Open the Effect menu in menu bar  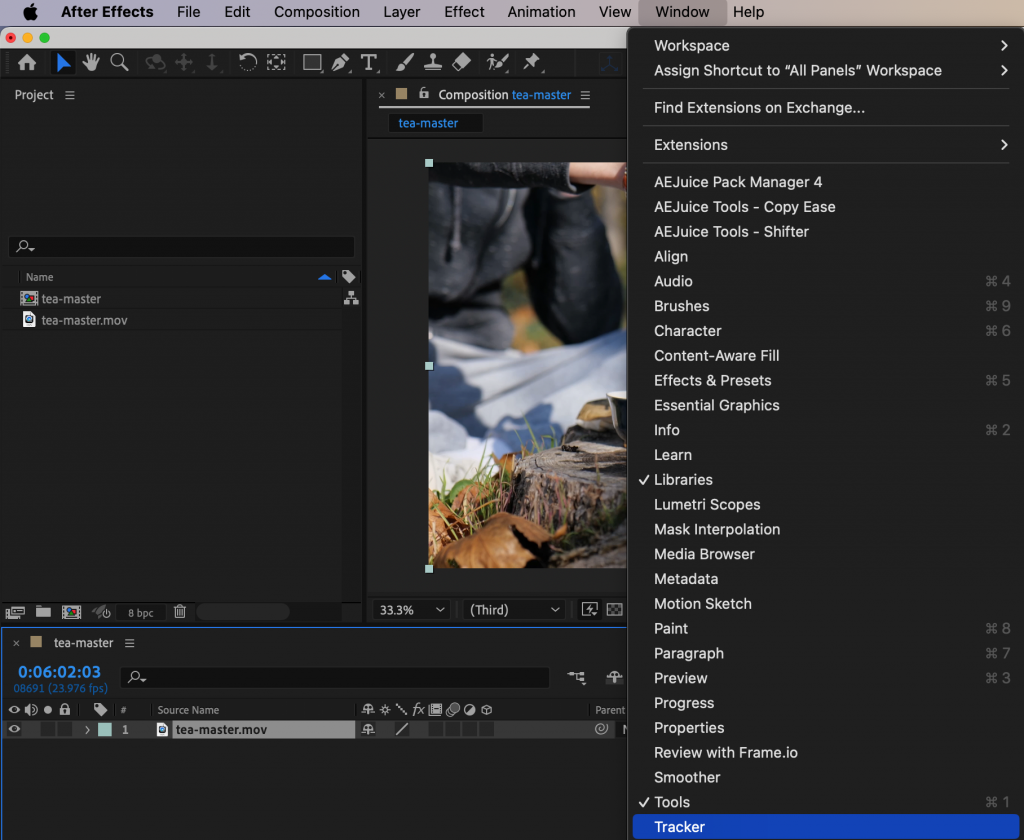click(464, 12)
